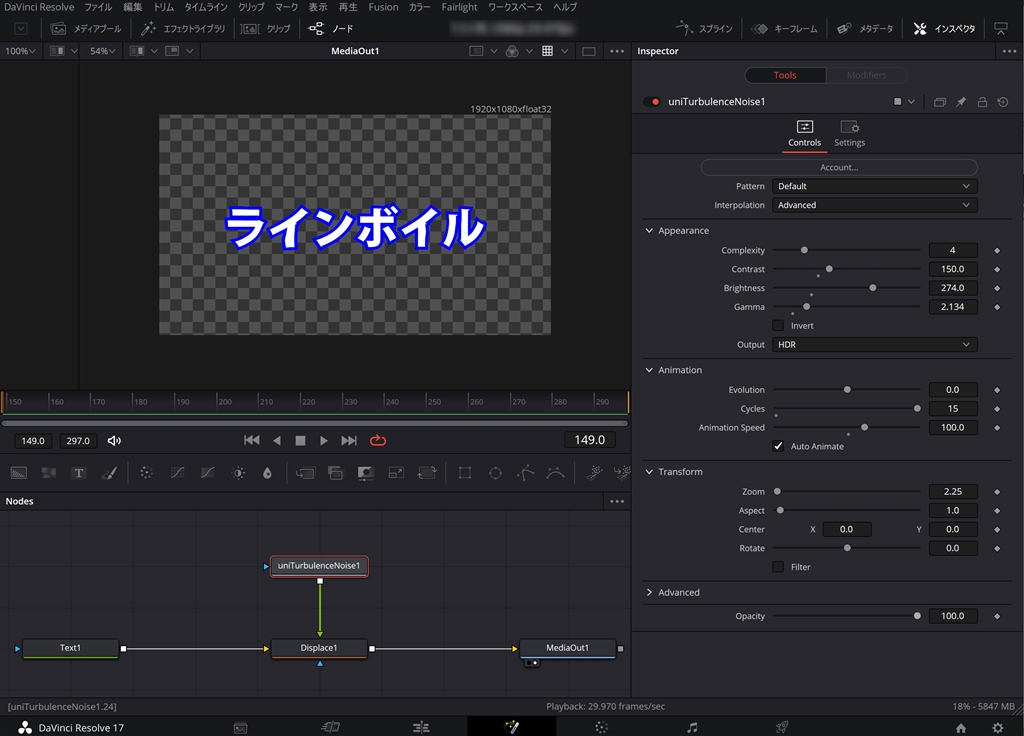Open the 54% viewer zoom dropdown

click(x=103, y=51)
